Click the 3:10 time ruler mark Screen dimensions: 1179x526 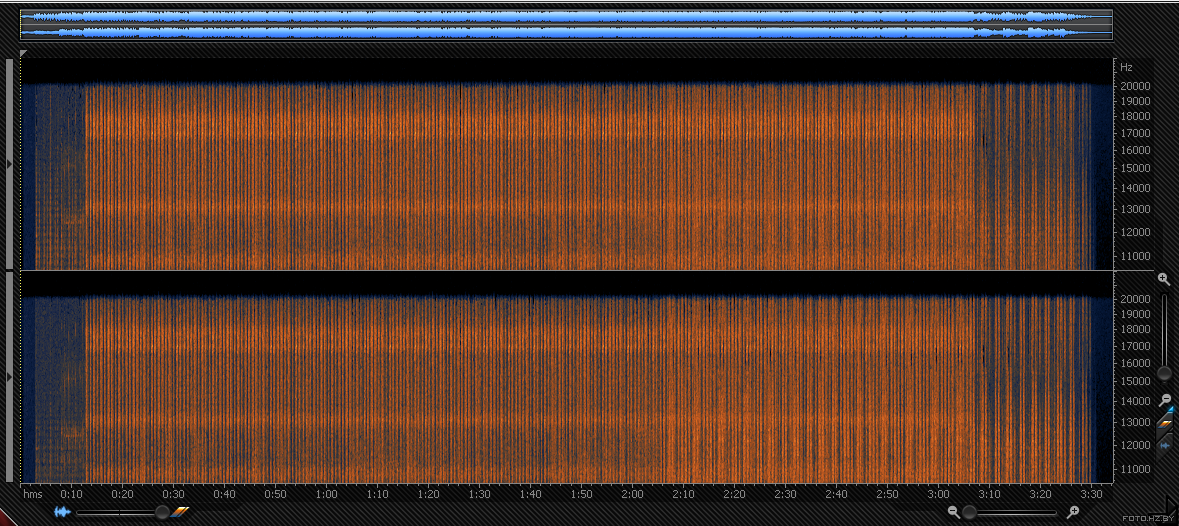click(x=990, y=494)
